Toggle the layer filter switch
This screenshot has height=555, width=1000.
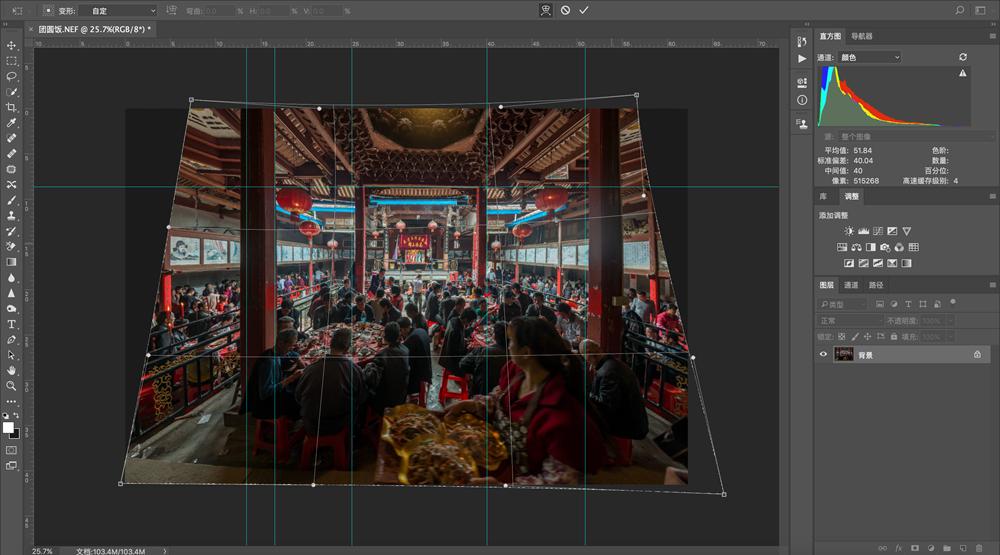953,302
